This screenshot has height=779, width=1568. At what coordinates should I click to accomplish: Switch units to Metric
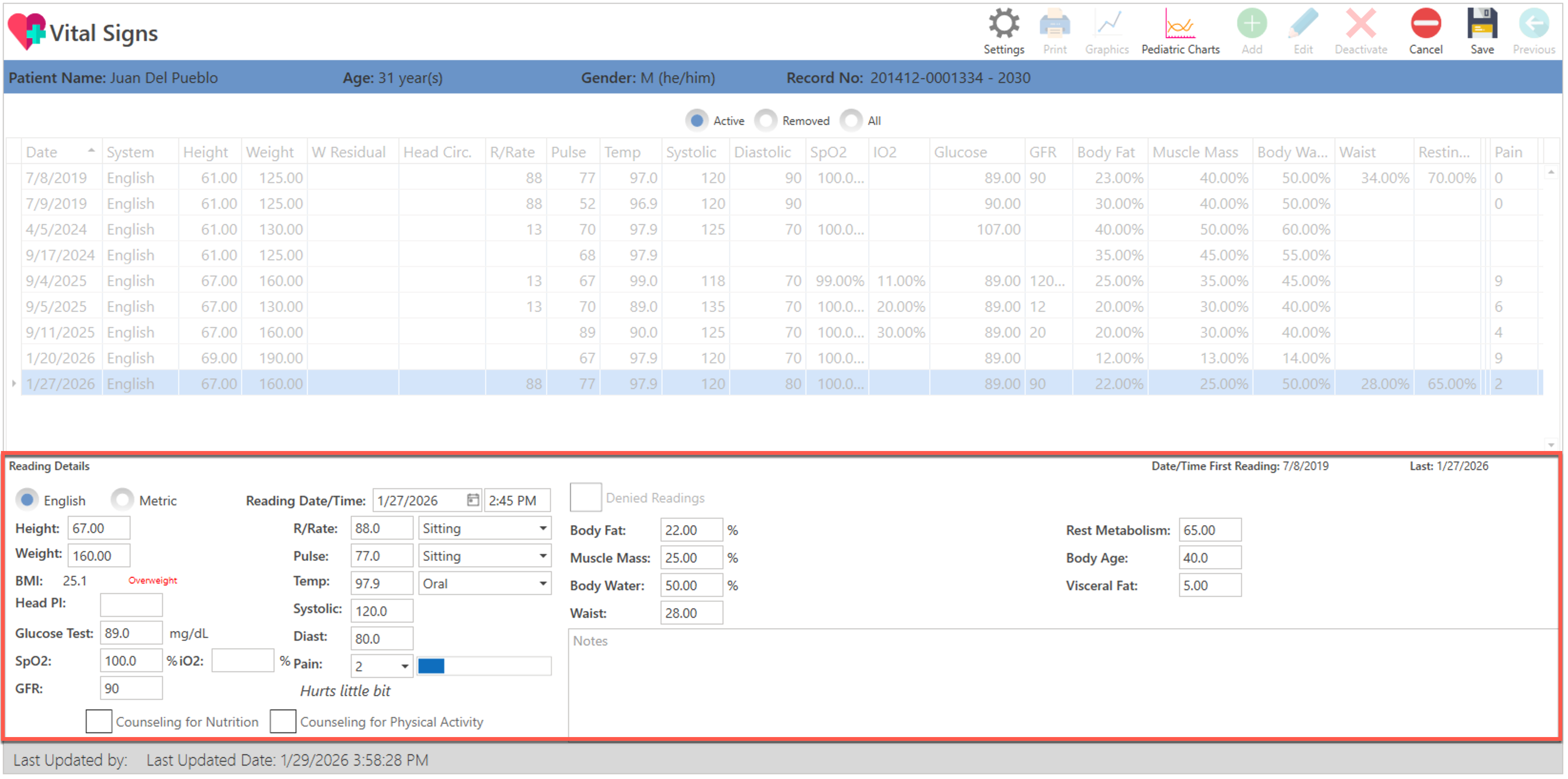point(122,500)
